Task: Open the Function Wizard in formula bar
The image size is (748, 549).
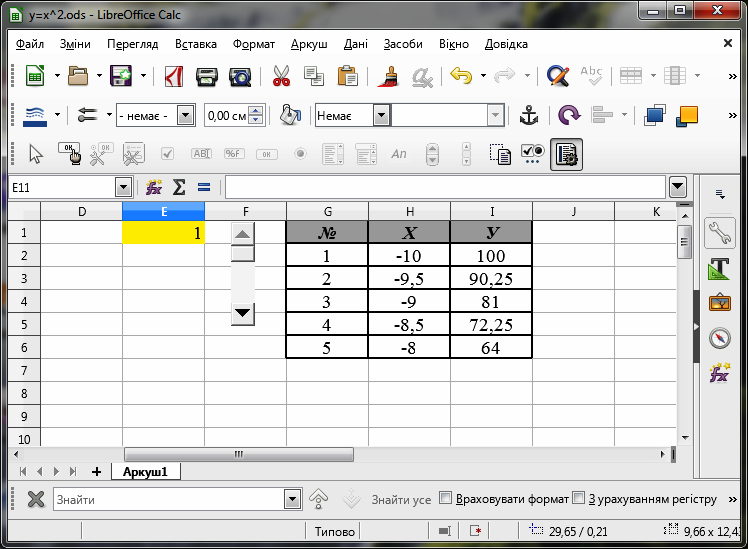Action: pyautogui.click(x=154, y=187)
